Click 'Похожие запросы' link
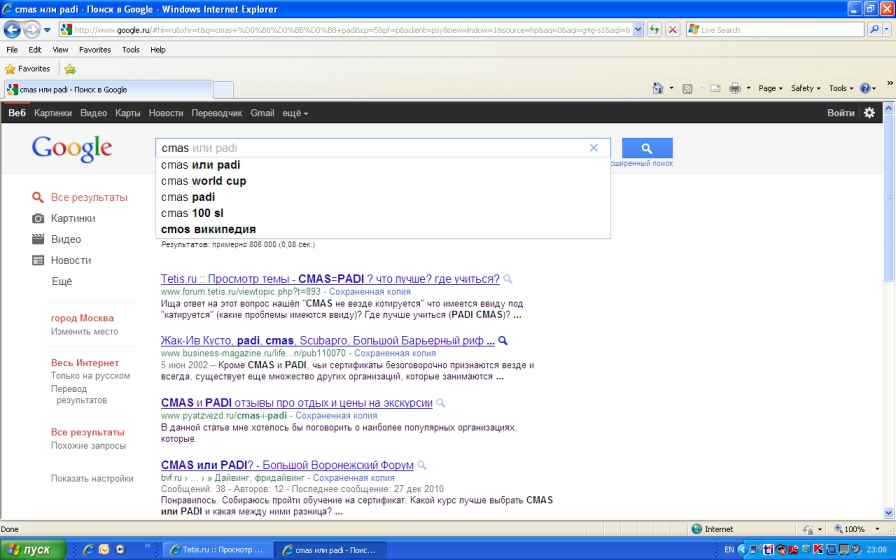This screenshot has height=560, width=896. click(x=88, y=446)
